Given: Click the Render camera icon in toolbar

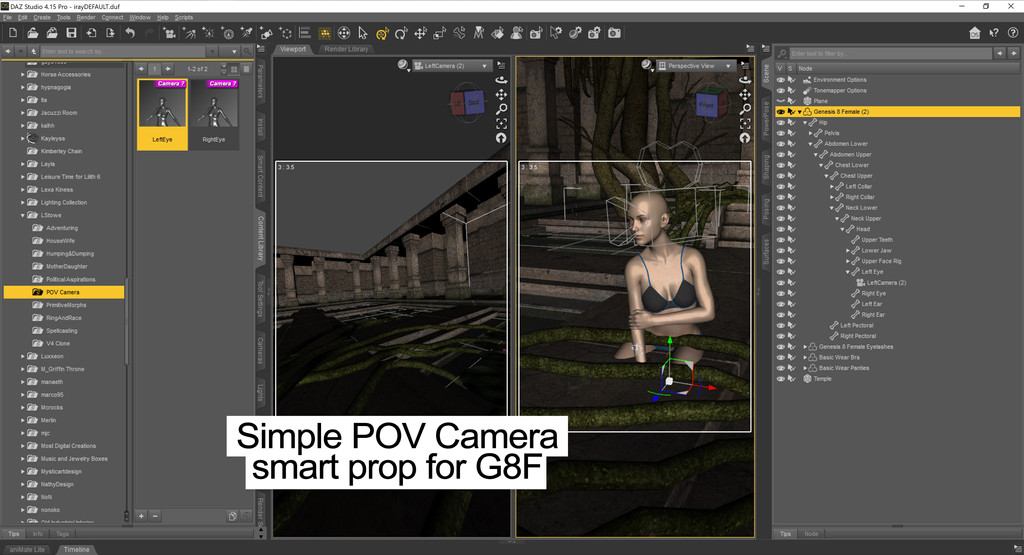Looking at the screenshot, I should click(x=615, y=33).
